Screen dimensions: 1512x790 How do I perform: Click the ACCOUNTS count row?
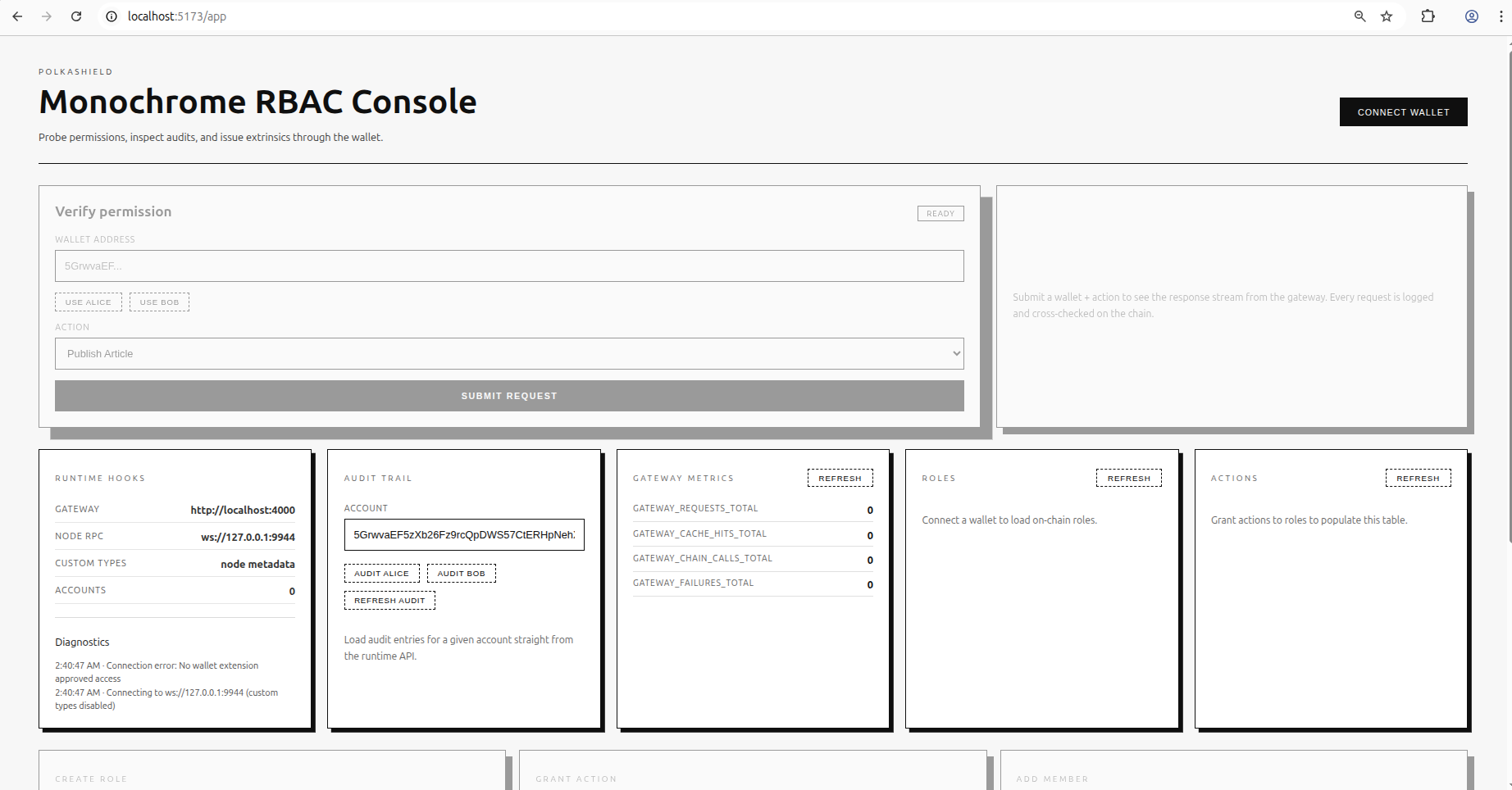point(175,591)
